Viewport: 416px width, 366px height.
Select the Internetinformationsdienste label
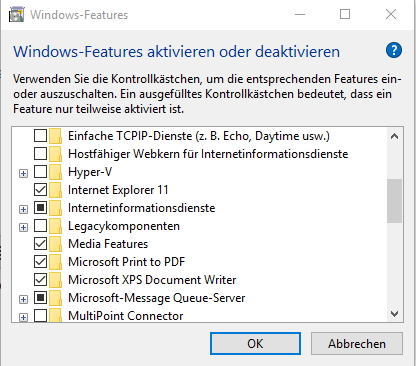click(142, 208)
